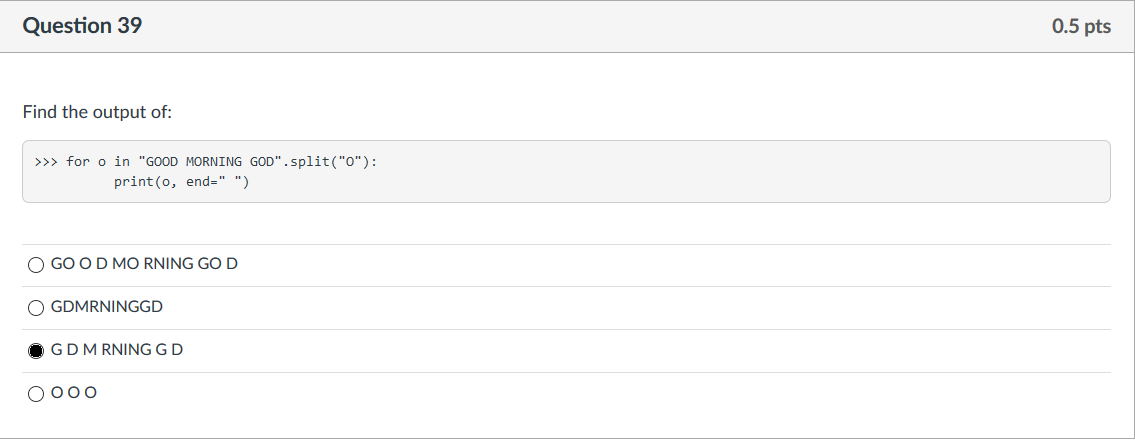The height and width of the screenshot is (440, 1135).
Task: Click the empty right area of code block
Action: (x=746, y=172)
